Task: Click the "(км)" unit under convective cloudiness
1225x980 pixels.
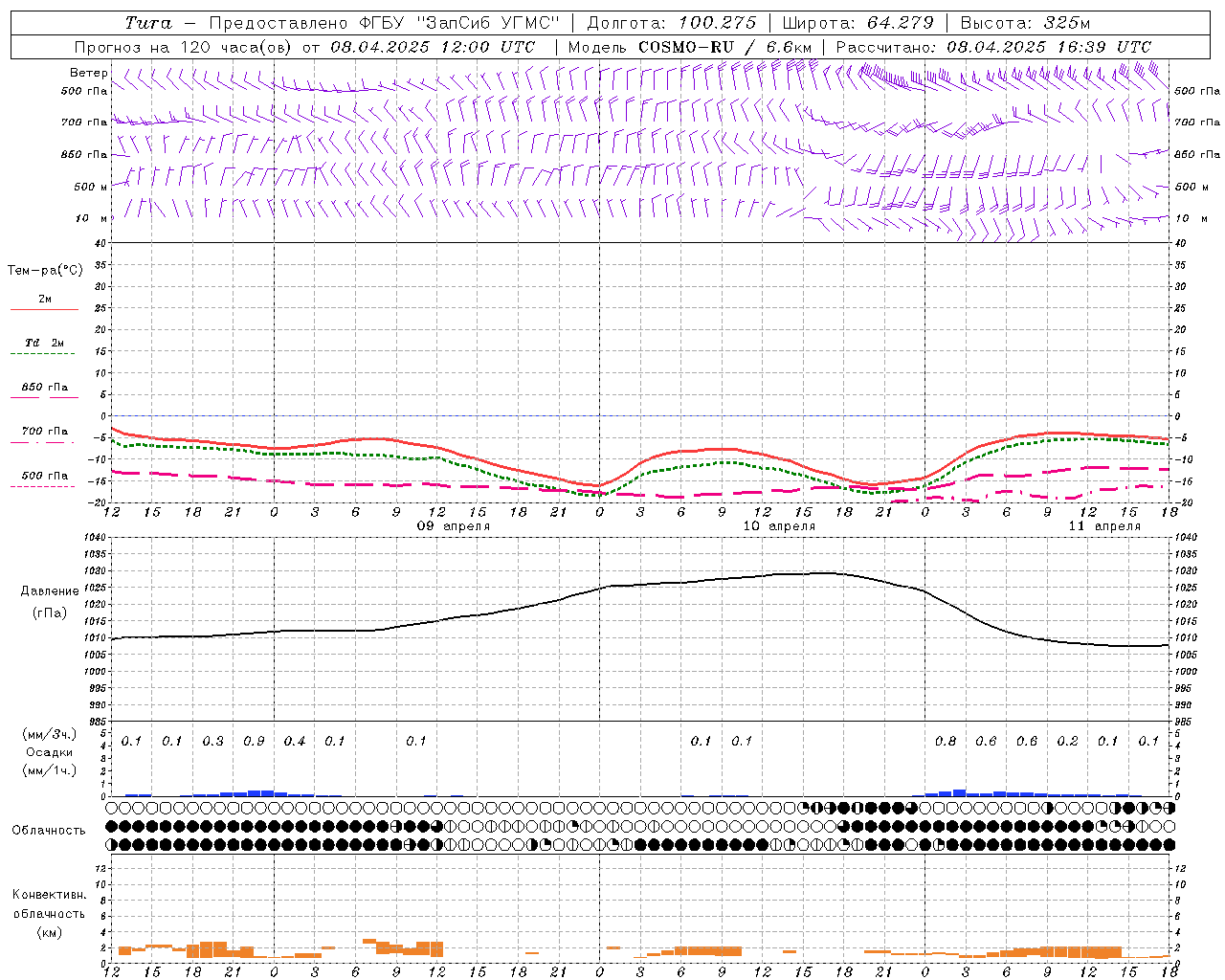Action: 49,932
